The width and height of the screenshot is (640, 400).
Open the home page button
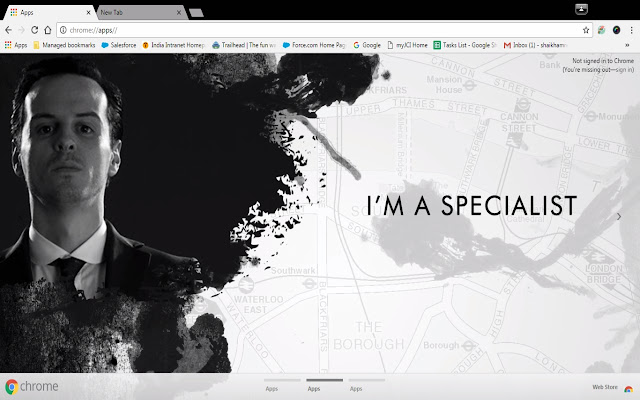48,30
